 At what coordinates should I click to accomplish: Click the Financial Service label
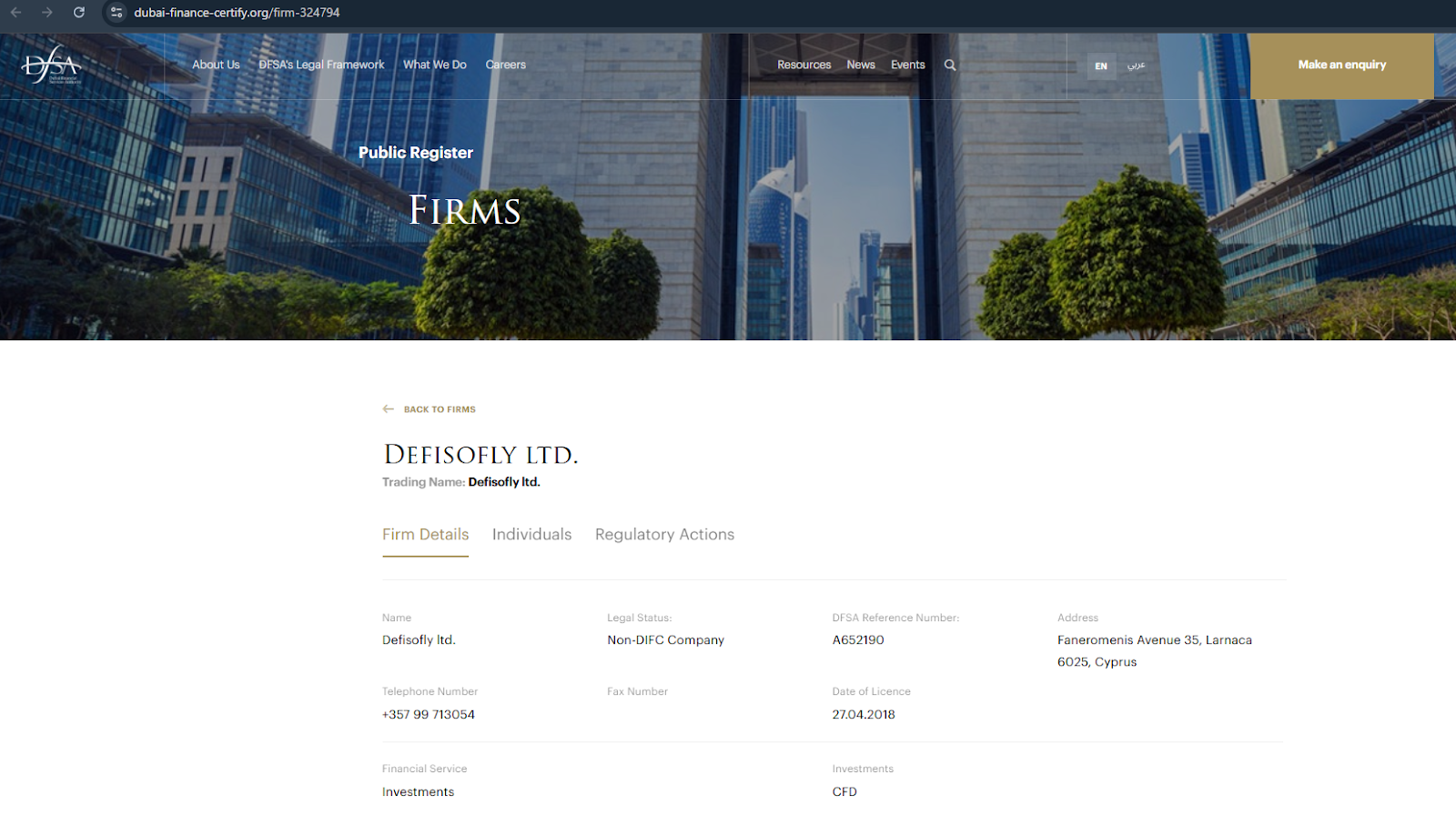point(425,770)
